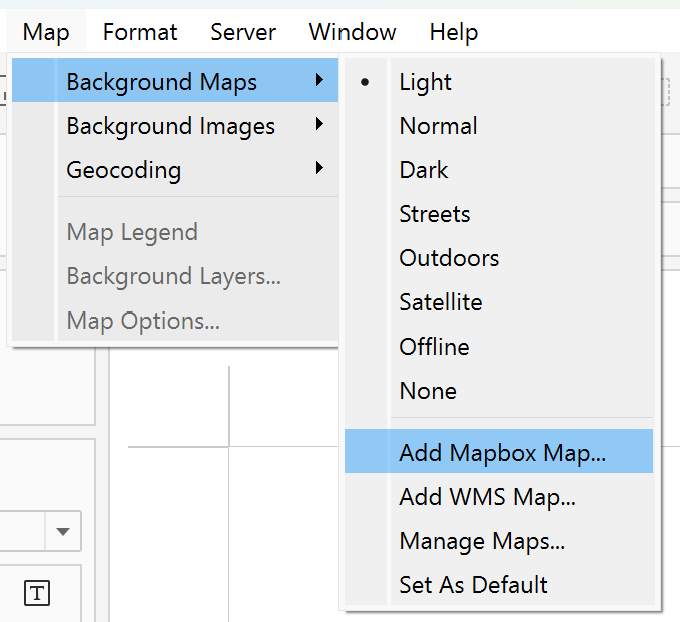This screenshot has height=622, width=680.
Task: Open the Server menu
Action: (x=243, y=32)
